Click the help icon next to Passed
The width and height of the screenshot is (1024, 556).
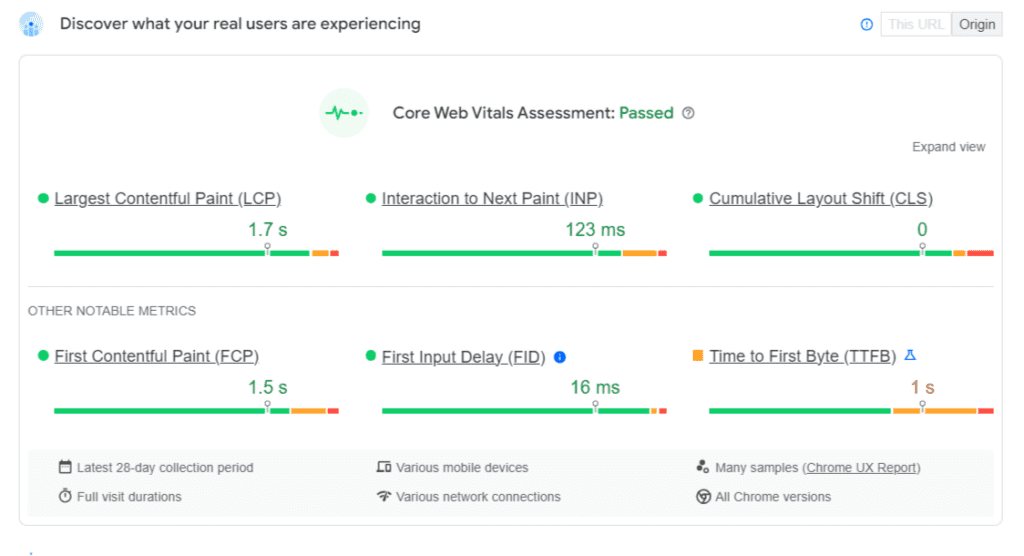(688, 113)
